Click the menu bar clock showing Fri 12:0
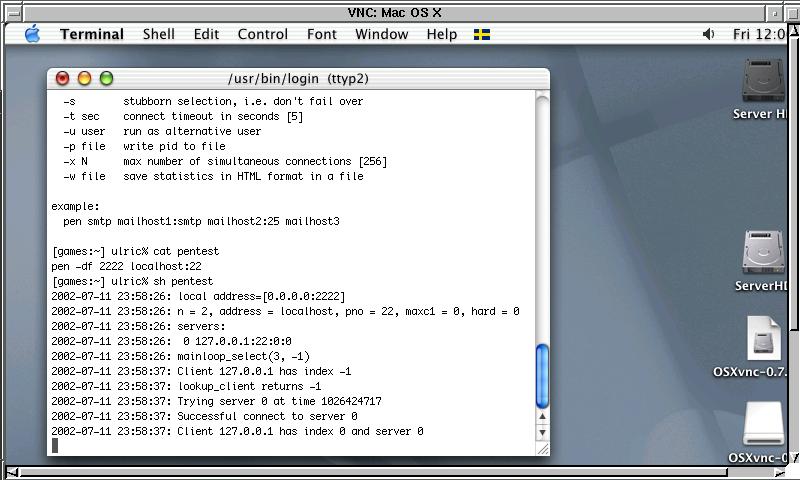This screenshot has height=480, width=800. [759, 34]
